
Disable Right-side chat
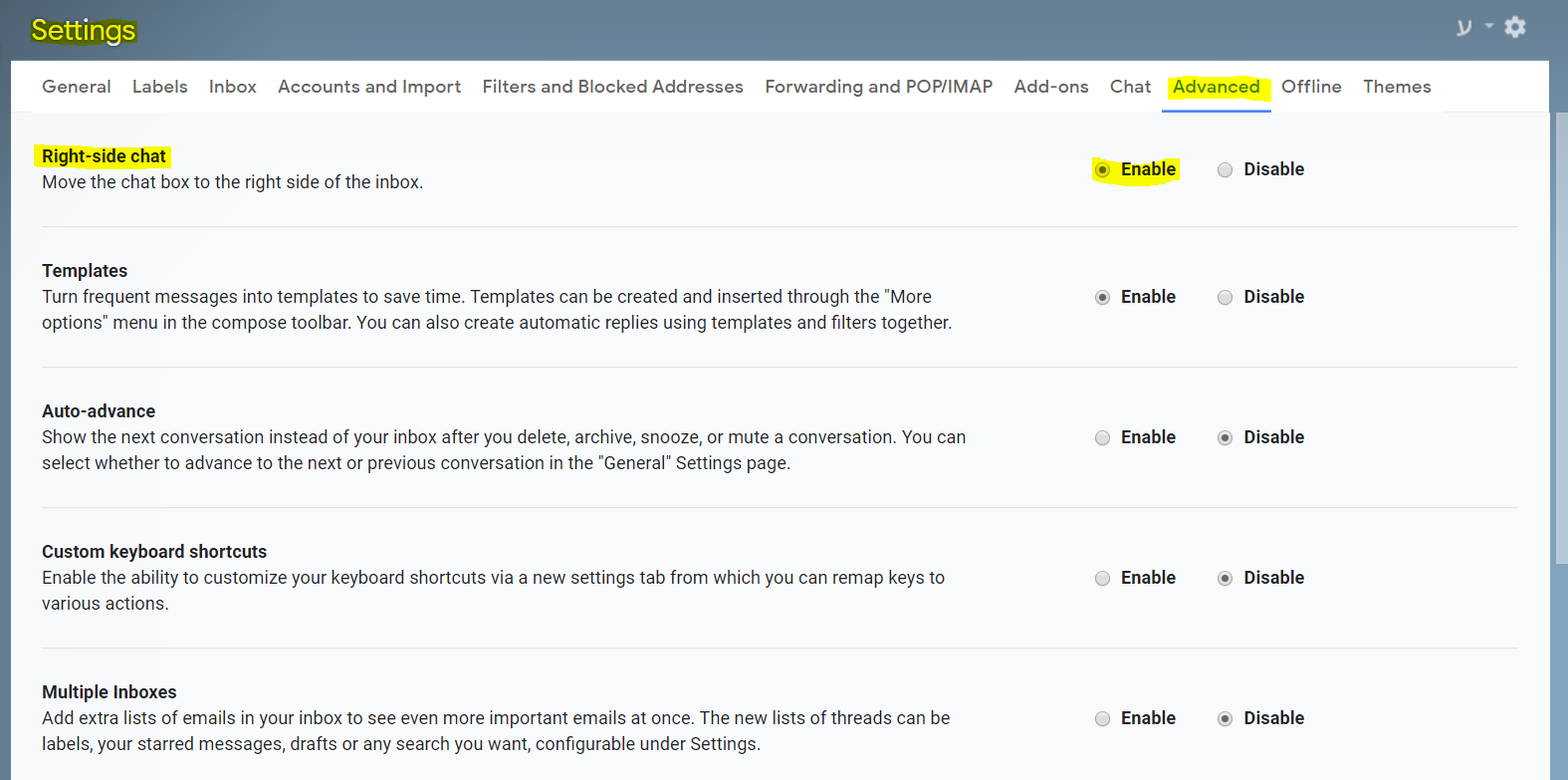[x=1226, y=170]
